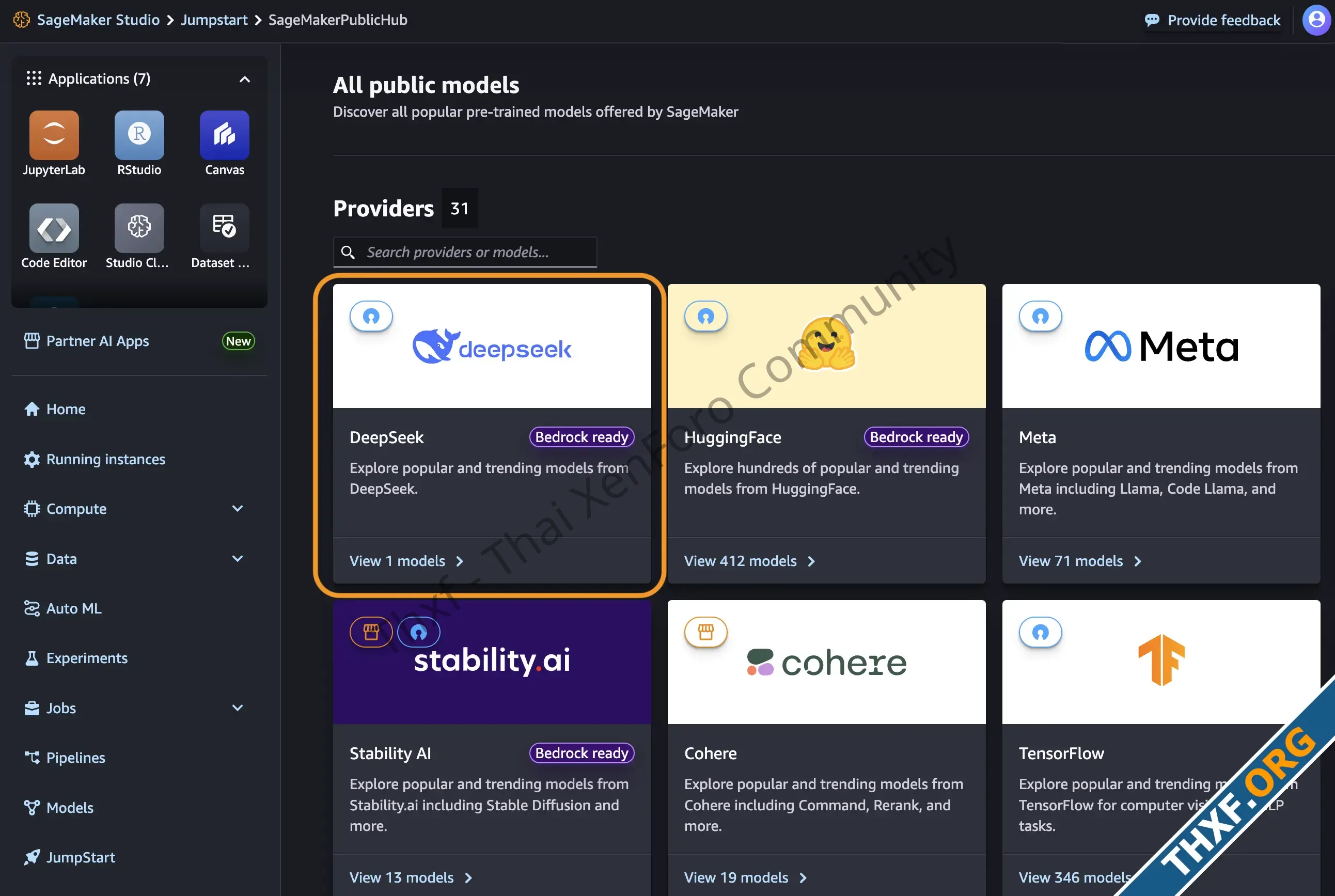Click Bedrock ready badge on HuggingFace card

click(x=916, y=437)
